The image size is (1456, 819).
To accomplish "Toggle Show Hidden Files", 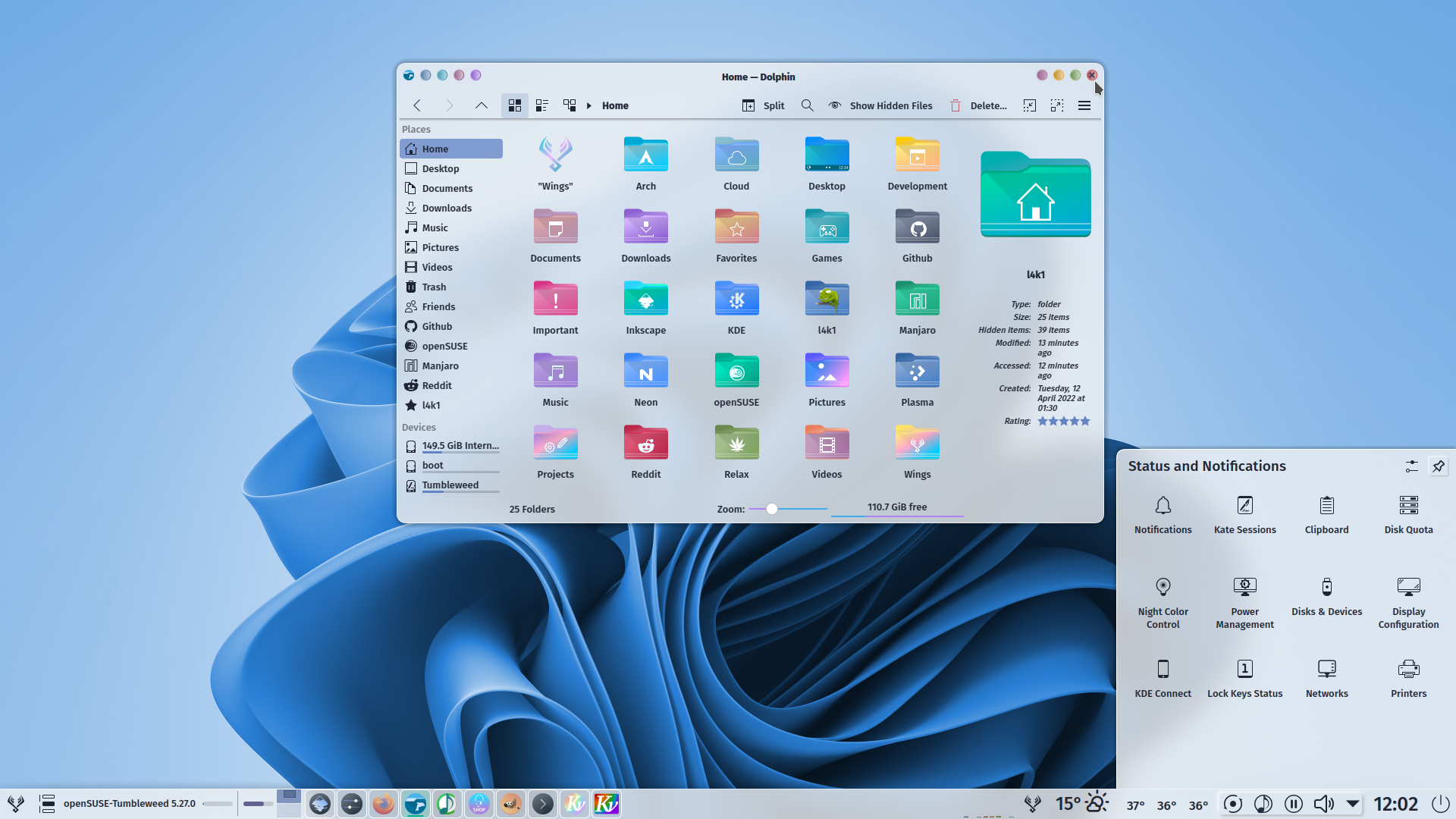I will click(x=881, y=105).
